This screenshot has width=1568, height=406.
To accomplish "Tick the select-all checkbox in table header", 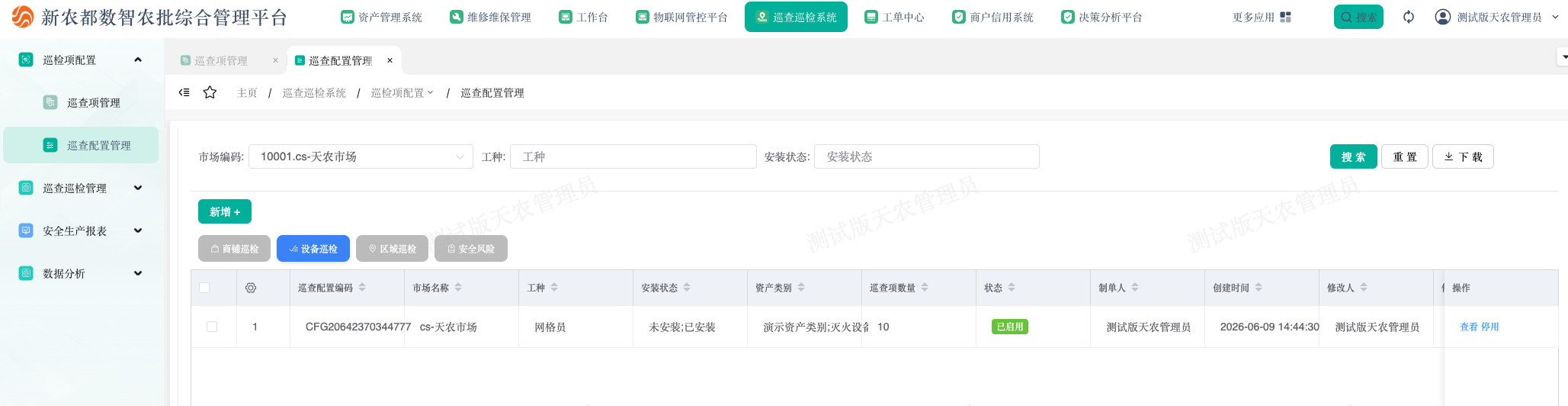I will [204, 288].
